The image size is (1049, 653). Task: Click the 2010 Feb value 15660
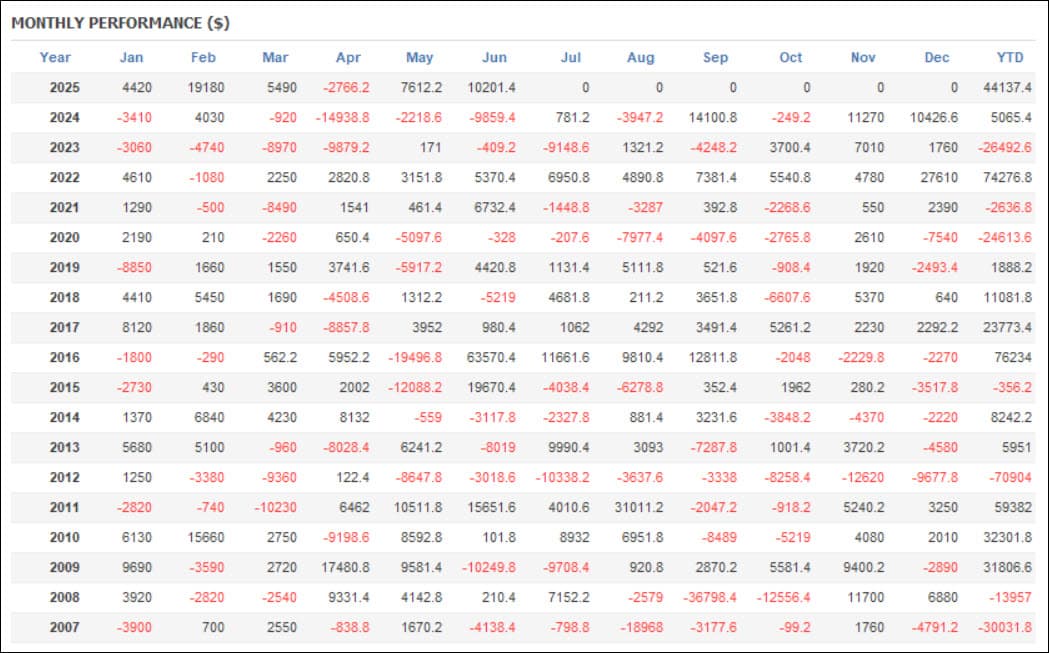(x=206, y=538)
